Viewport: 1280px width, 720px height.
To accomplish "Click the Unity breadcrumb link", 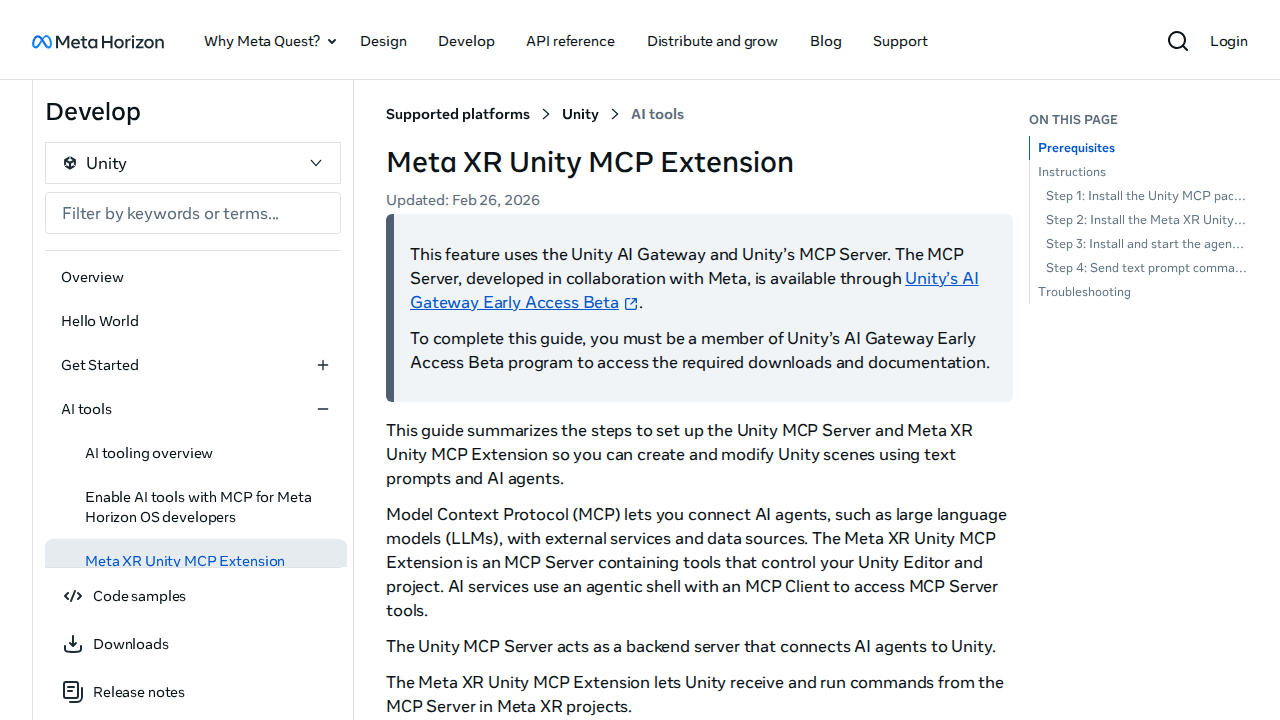I will [x=580, y=114].
